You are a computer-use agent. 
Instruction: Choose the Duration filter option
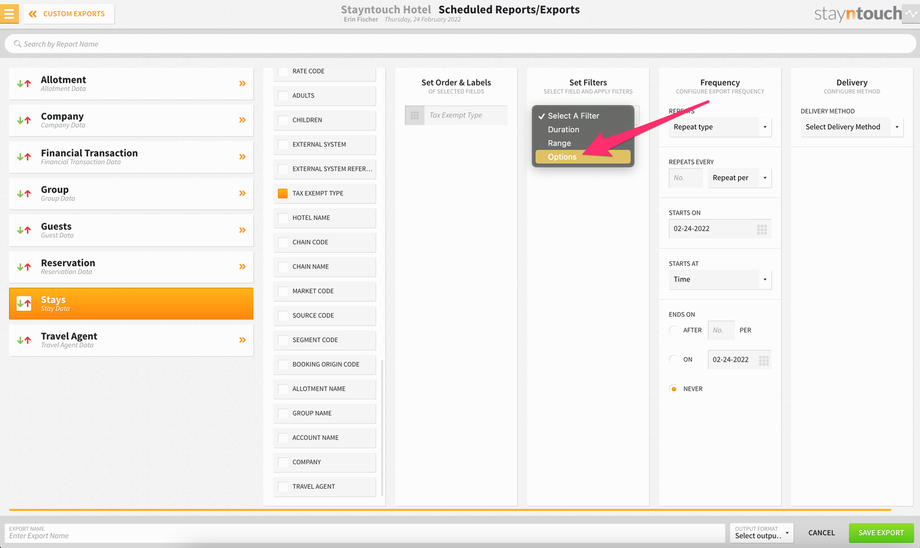click(x=583, y=130)
